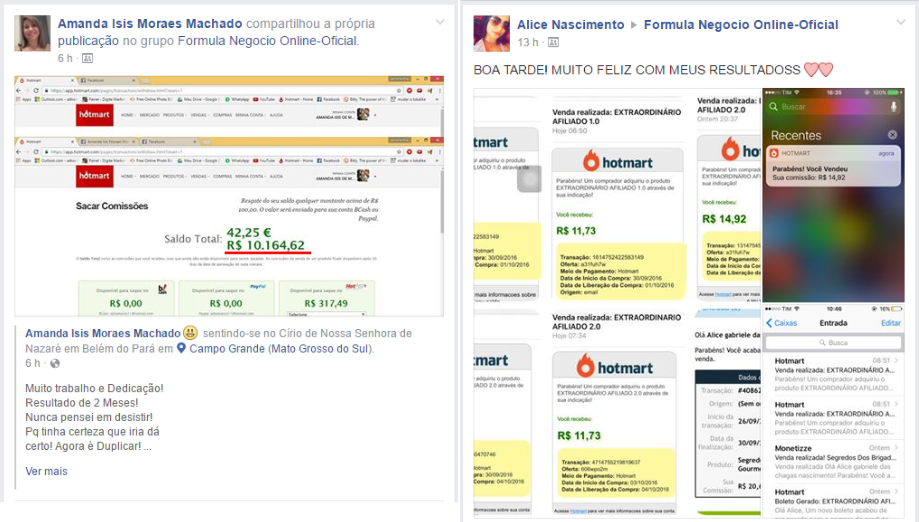Open post options chevron on Amanda's post
This screenshot has width=919, height=522.
click(440, 23)
